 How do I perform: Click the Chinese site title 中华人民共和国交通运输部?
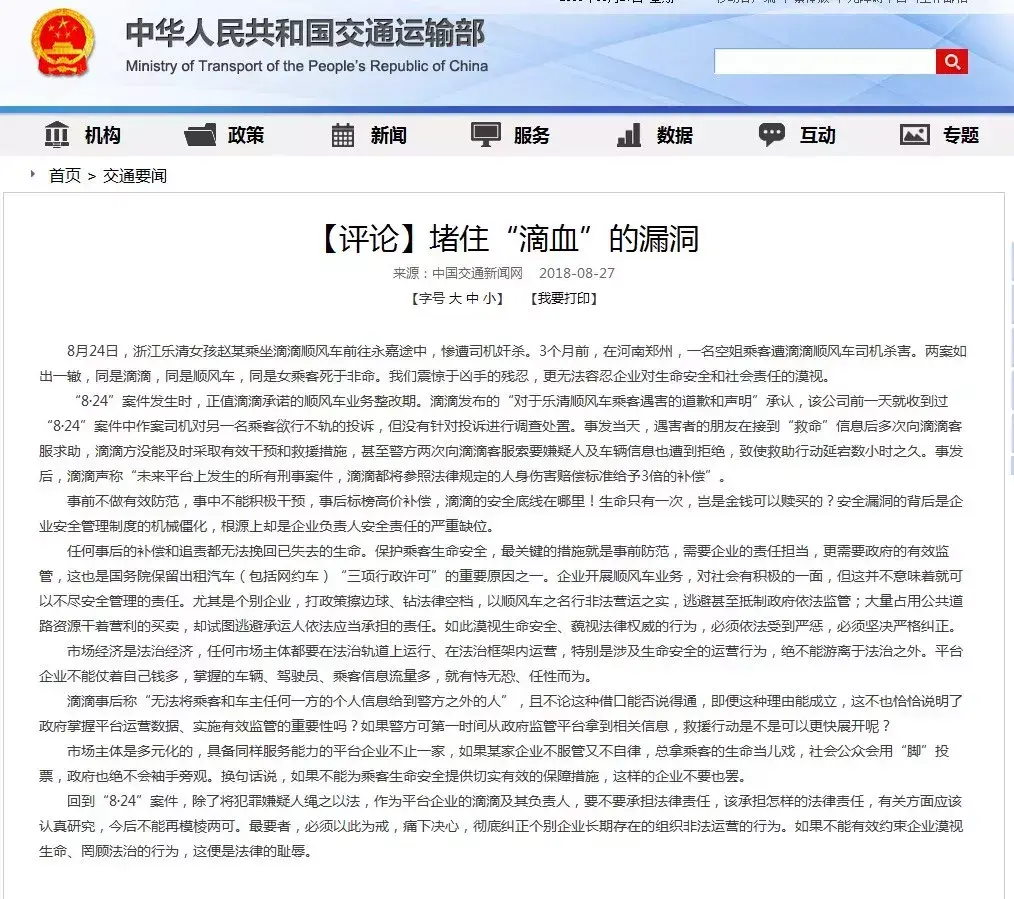tap(305, 32)
